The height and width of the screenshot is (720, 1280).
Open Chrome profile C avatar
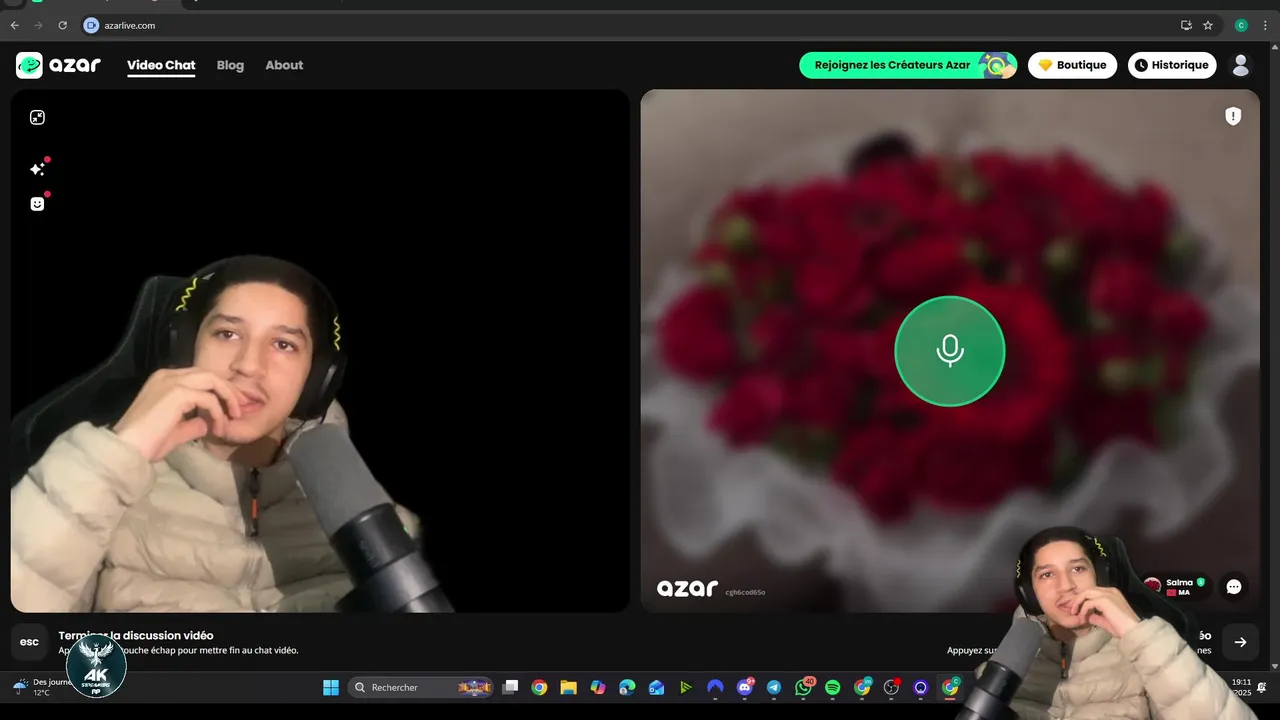pos(1241,25)
